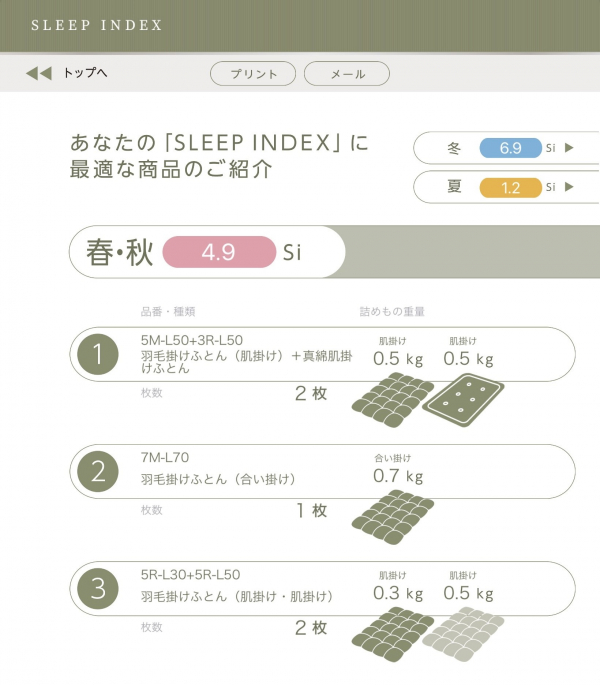600x685 pixels.
Task: Click the pink 4.9 spring-autumn index pill
Action: 218,252
